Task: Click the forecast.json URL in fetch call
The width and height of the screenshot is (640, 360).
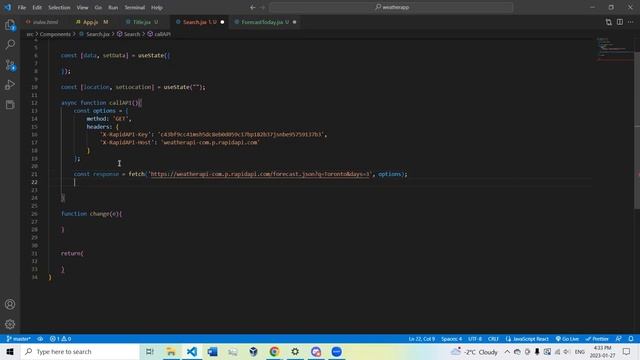Action: coord(260,174)
